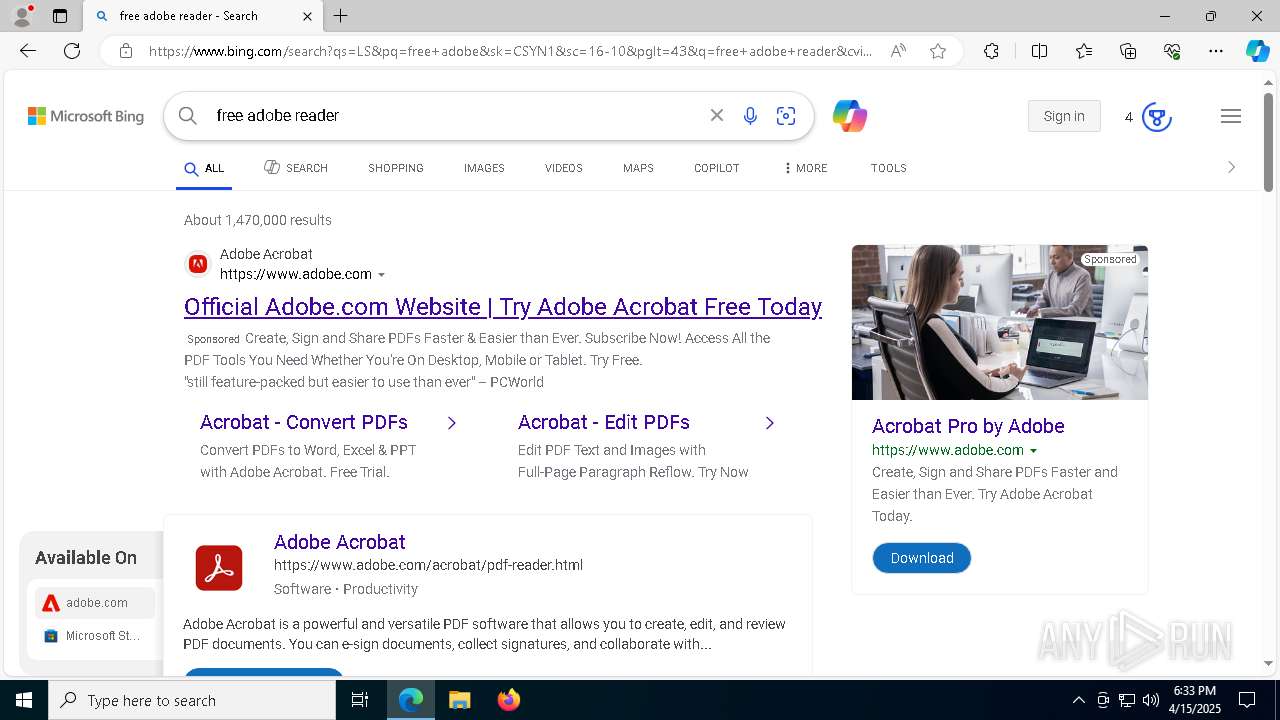The image size is (1280, 720).
Task: Click the Sign in button
Action: (x=1064, y=116)
